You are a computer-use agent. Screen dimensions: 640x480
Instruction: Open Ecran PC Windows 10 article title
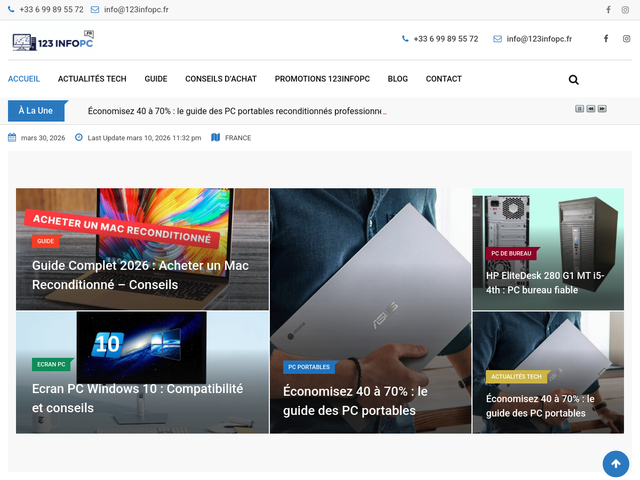(x=138, y=398)
